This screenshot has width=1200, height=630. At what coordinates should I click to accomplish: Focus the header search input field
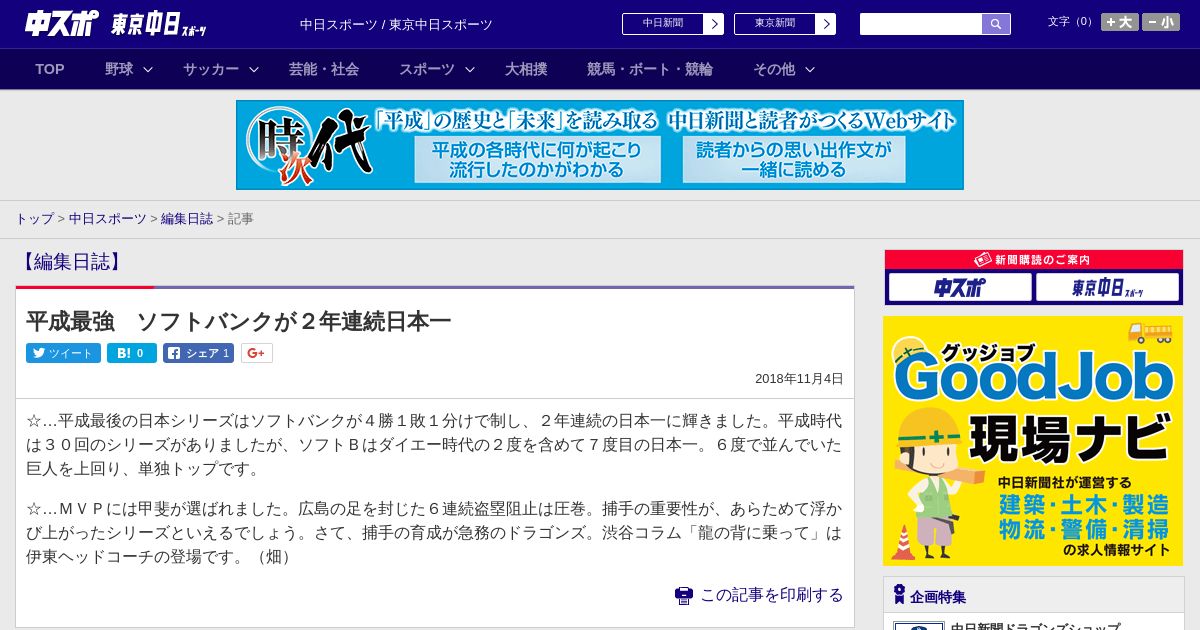point(921,24)
